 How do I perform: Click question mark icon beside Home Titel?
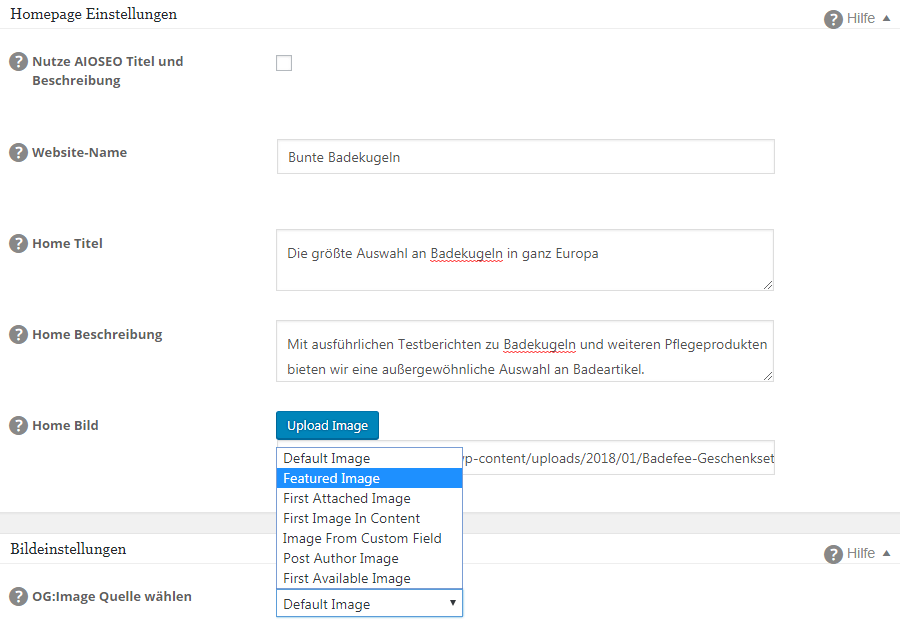[x=18, y=243]
